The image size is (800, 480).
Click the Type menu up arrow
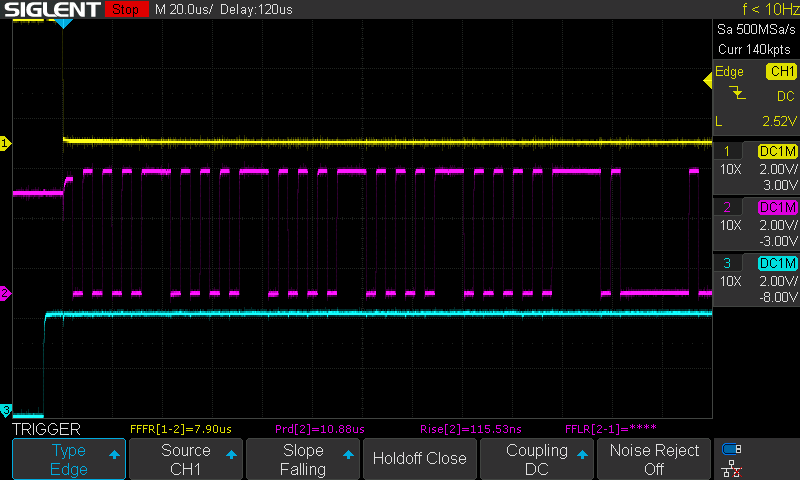pyautogui.click(x=114, y=454)
